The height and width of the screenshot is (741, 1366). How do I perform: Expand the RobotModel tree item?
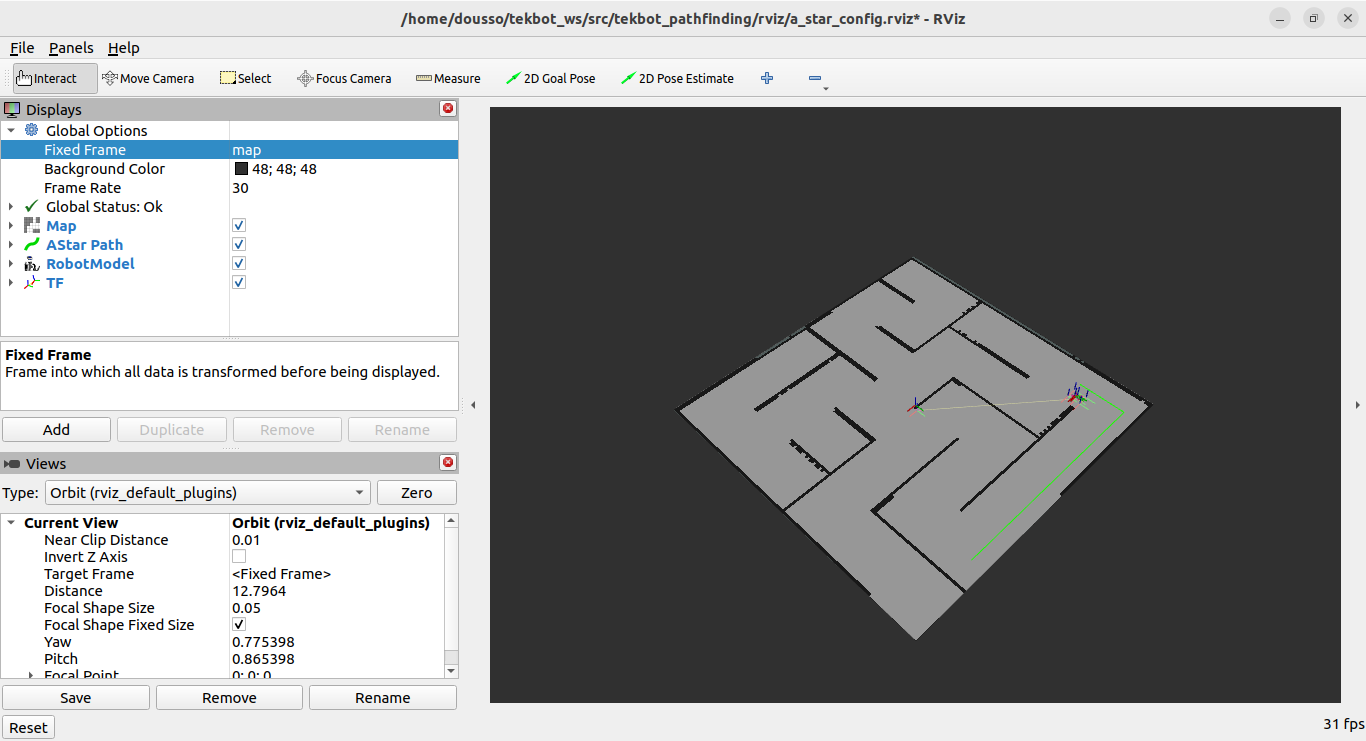[x=11, y=264]
